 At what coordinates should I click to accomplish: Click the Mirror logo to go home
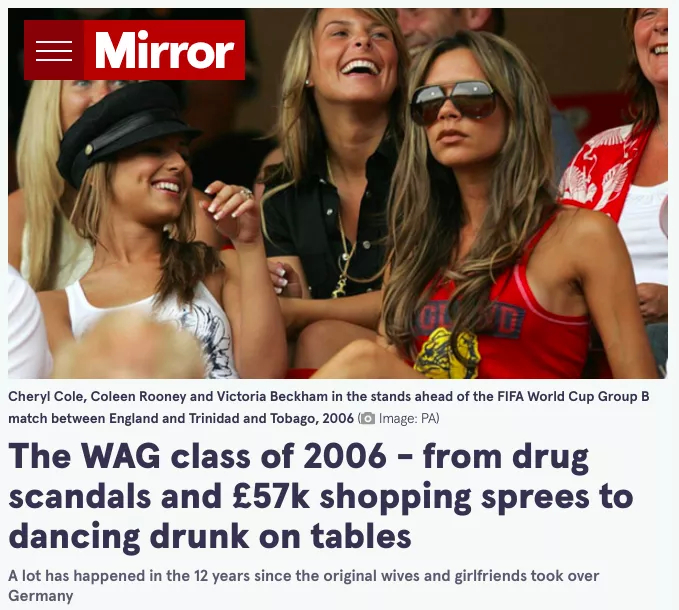[165, 50]
